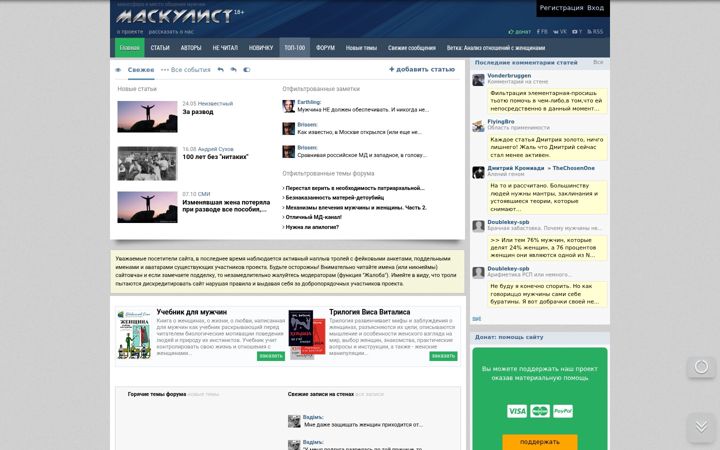
Task: Click the eye icon beside Свежее tab
Action: (118, 70)
